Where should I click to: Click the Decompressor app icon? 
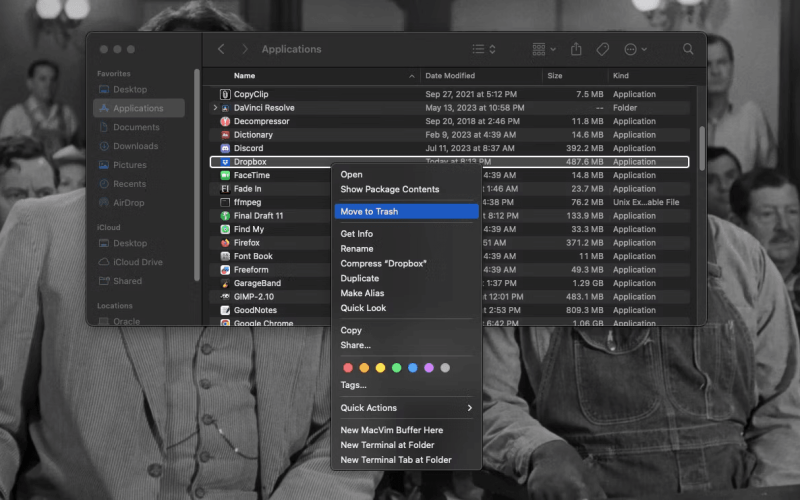click(x=225, y=121)
